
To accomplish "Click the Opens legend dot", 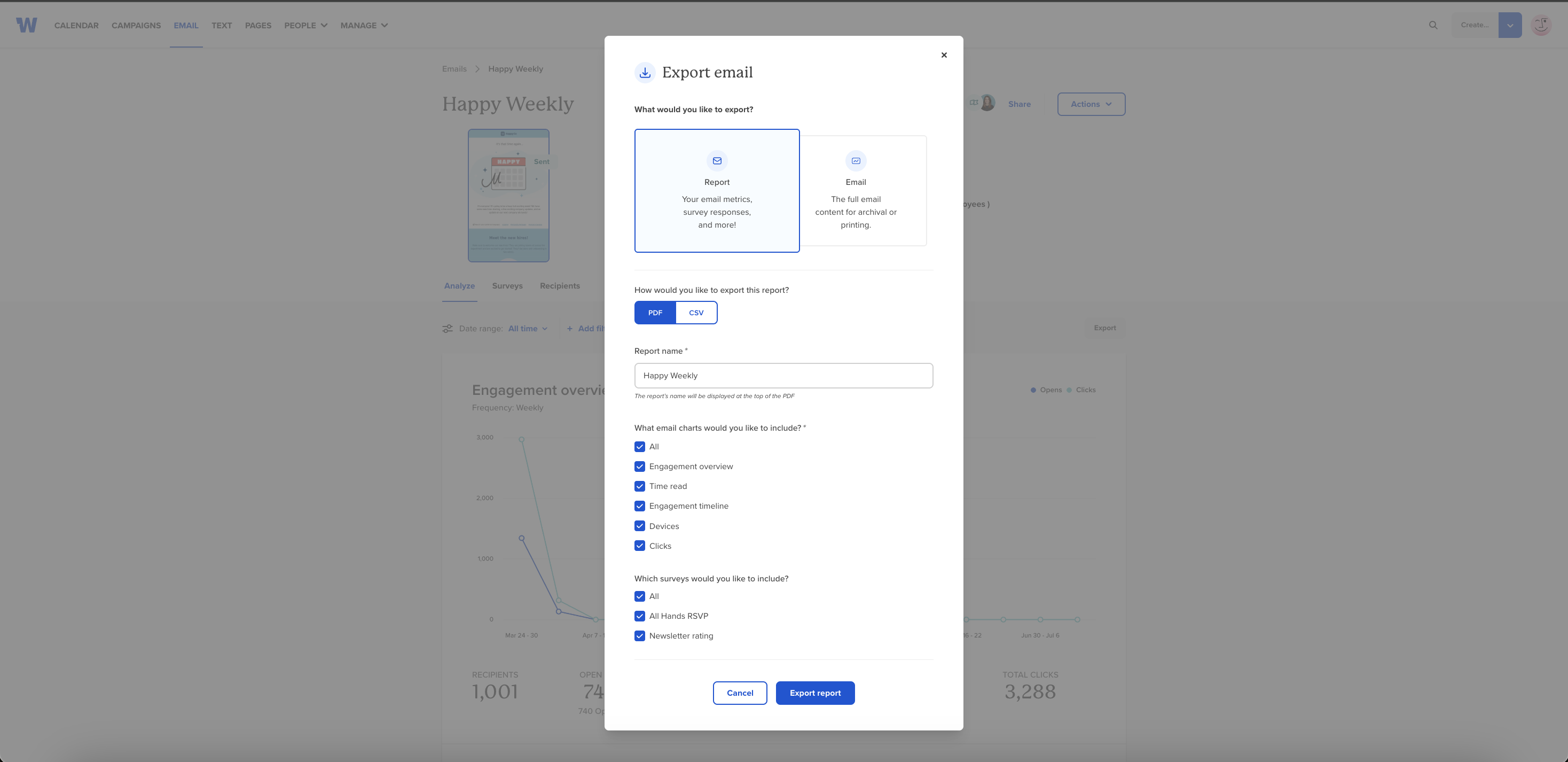I will 1033,390.
